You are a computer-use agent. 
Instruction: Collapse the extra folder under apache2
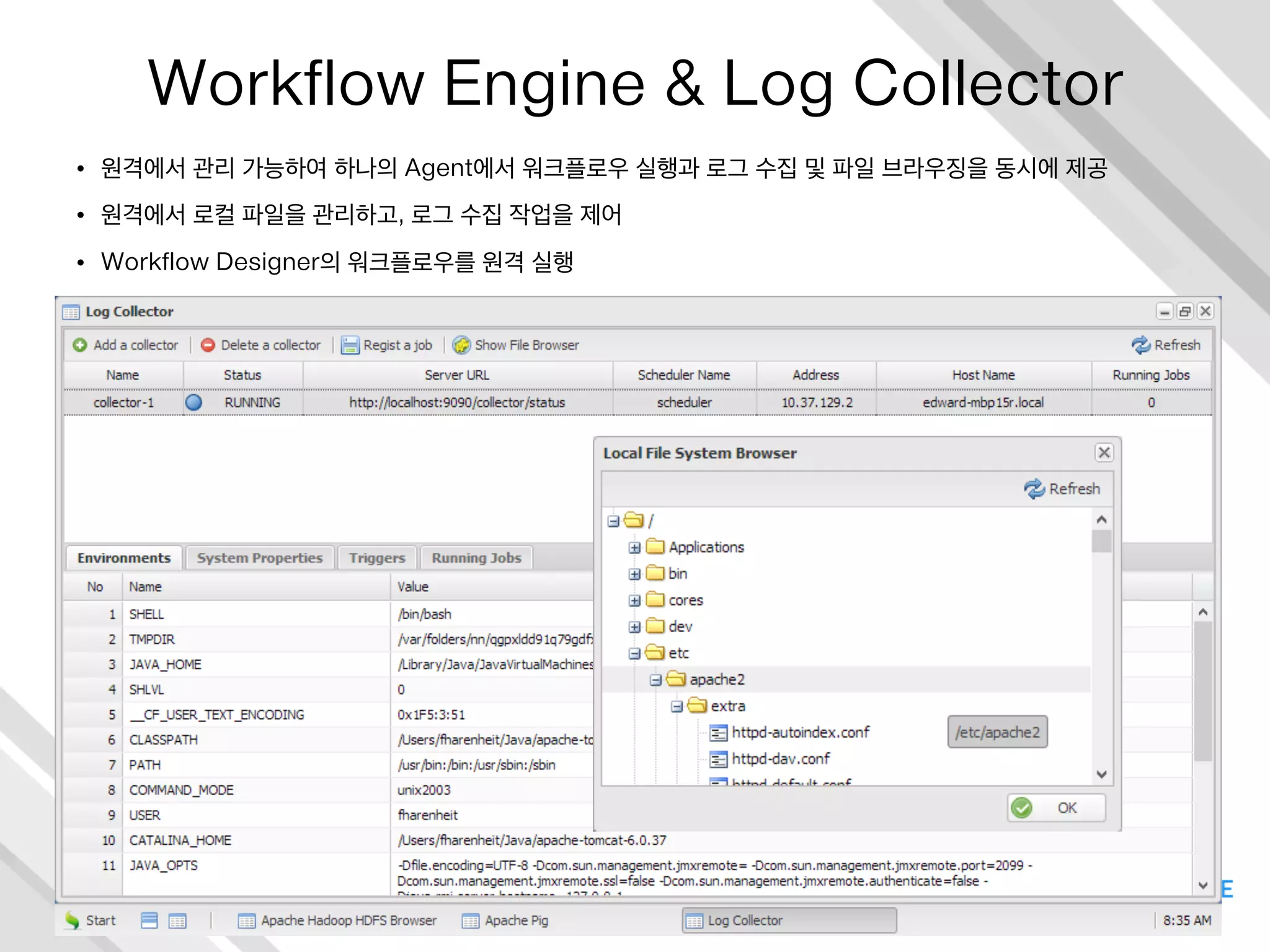(677, 707)
